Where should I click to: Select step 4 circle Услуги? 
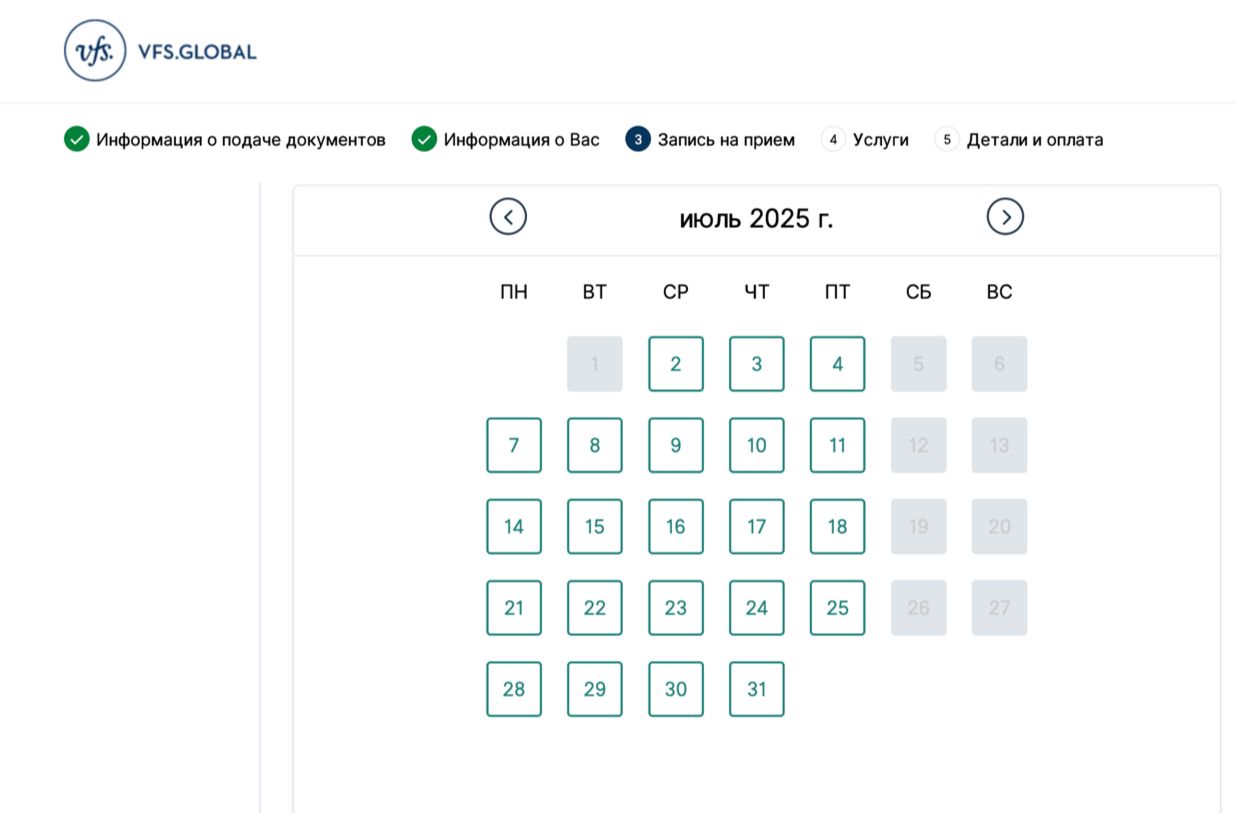tap(833, 139)
